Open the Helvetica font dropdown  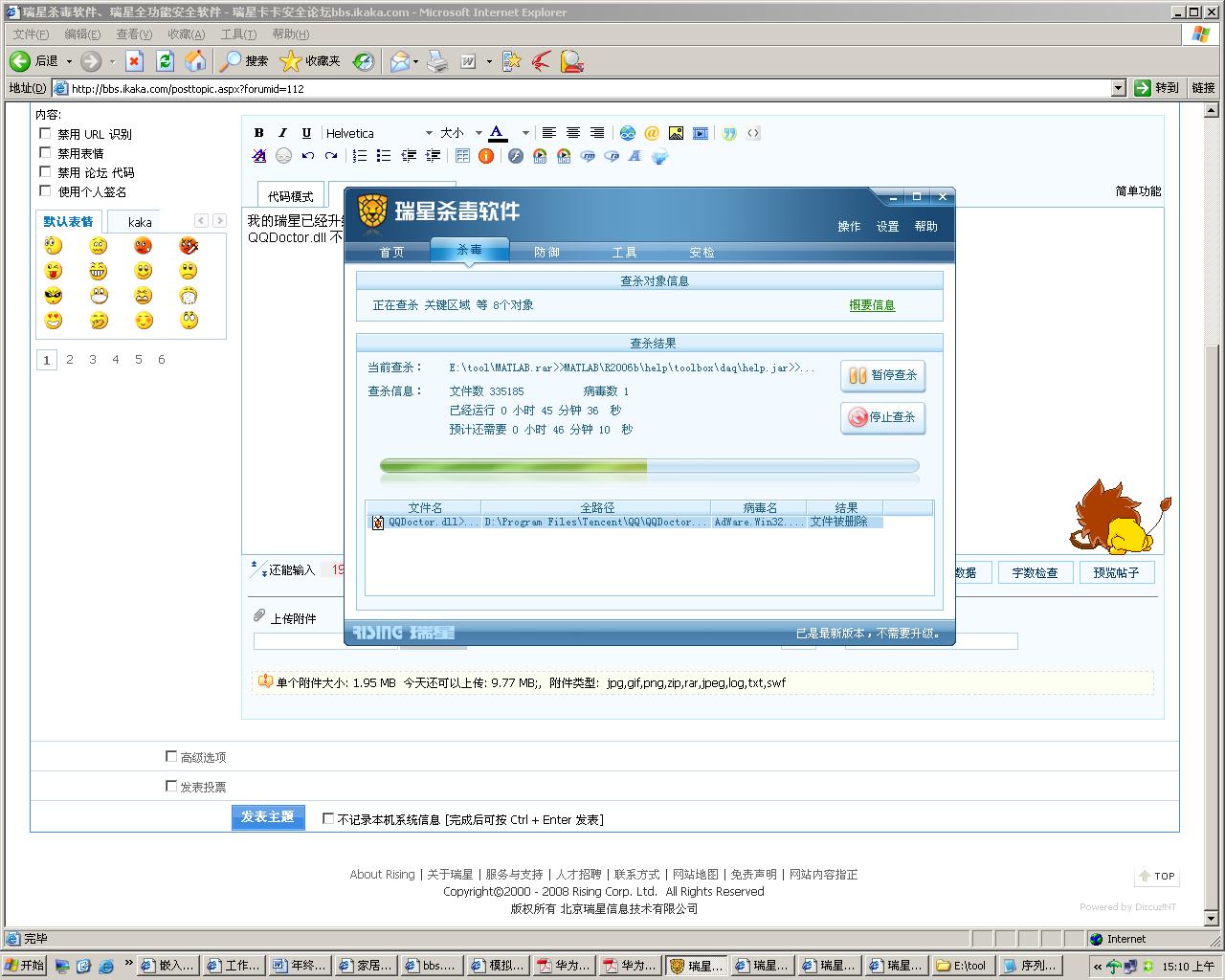click(379, 133)
